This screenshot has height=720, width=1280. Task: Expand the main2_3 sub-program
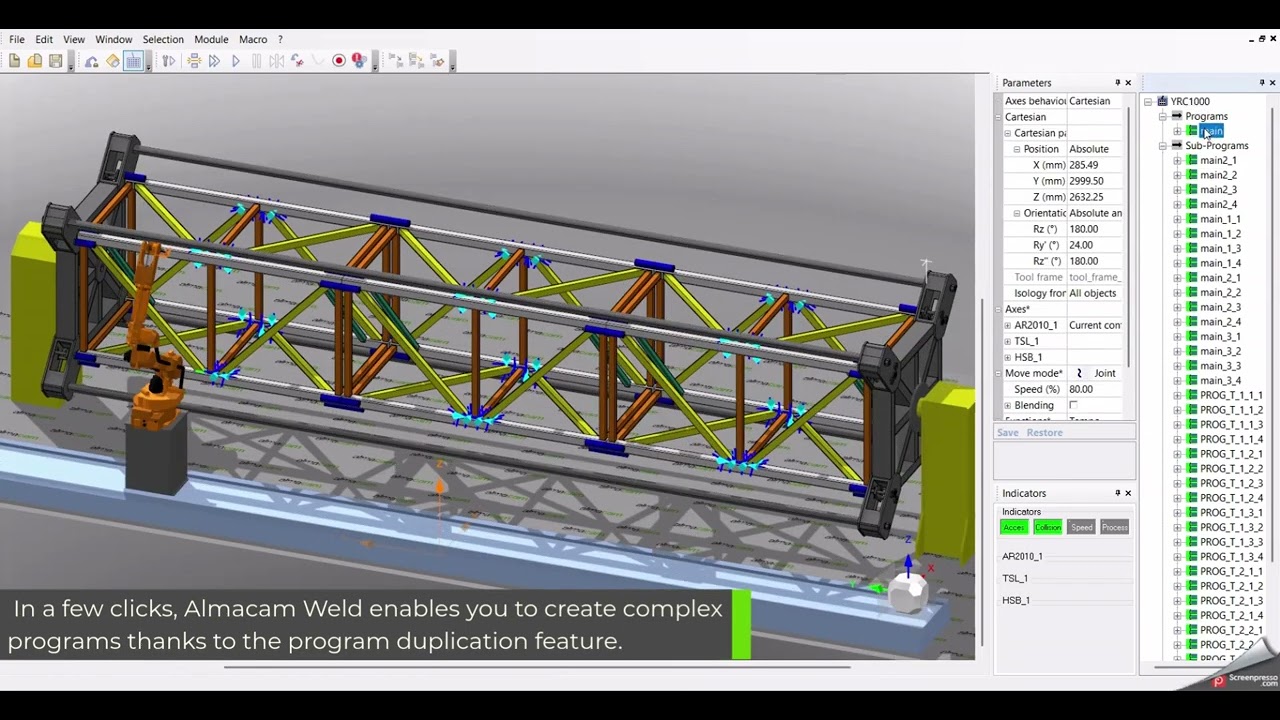point(1177,190)
